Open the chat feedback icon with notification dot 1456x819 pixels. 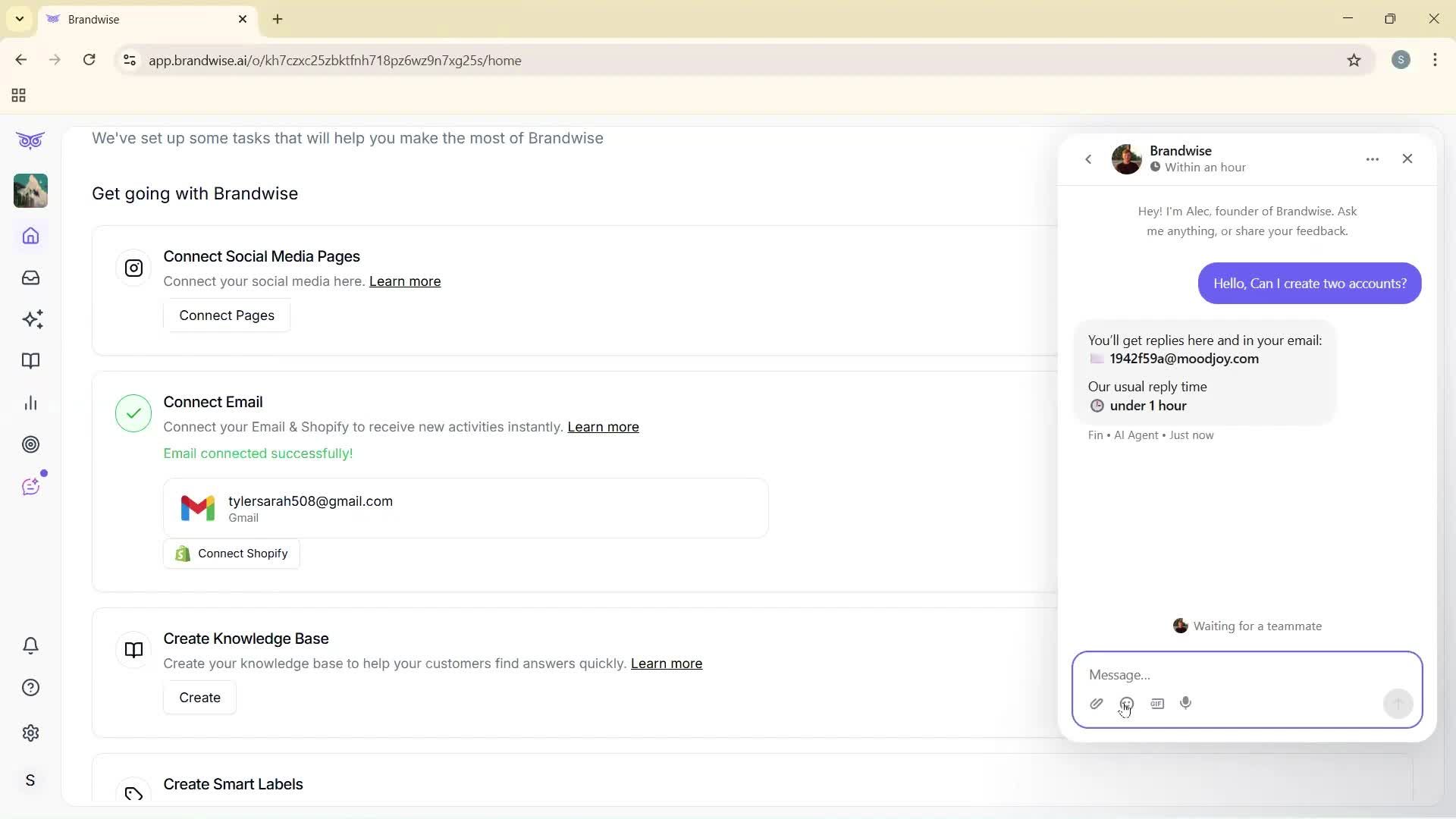pos(30,486)
